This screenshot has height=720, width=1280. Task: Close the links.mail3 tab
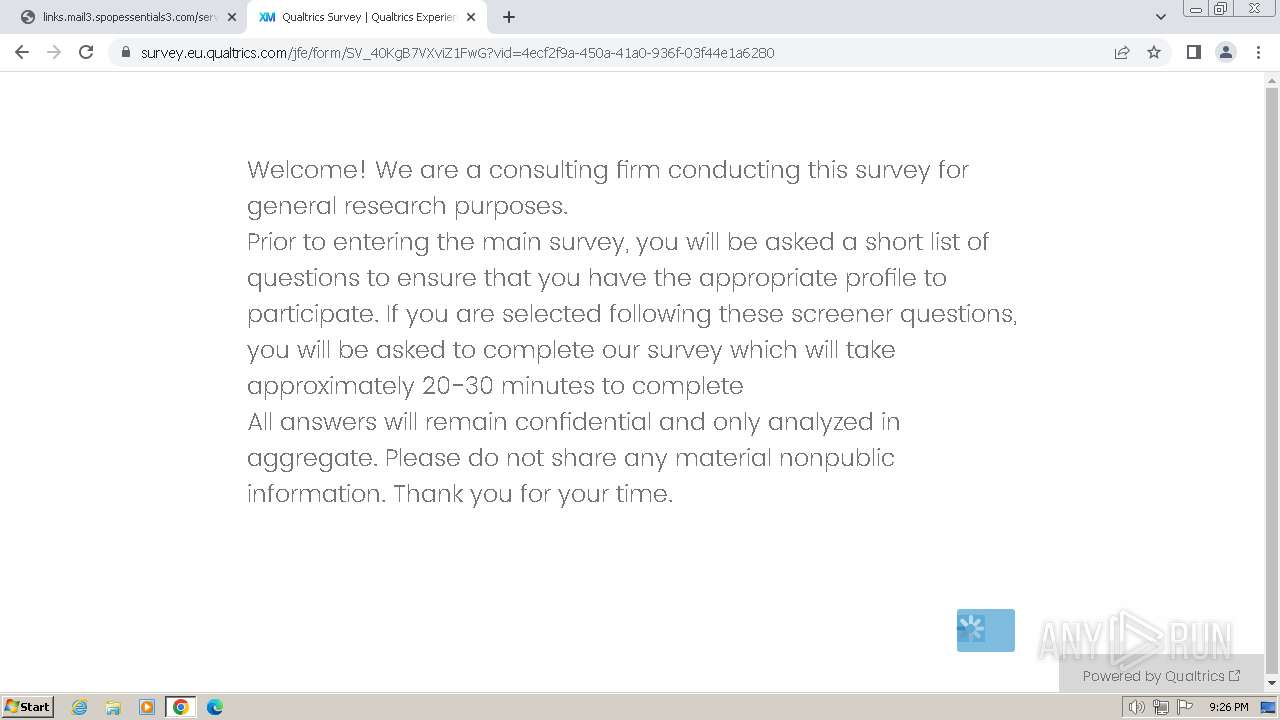tap(232, 17)
